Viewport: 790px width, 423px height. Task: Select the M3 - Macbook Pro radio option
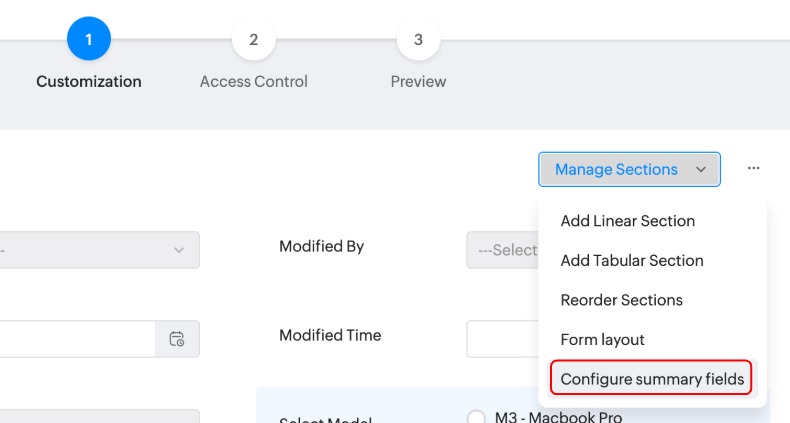click(476, 417)
